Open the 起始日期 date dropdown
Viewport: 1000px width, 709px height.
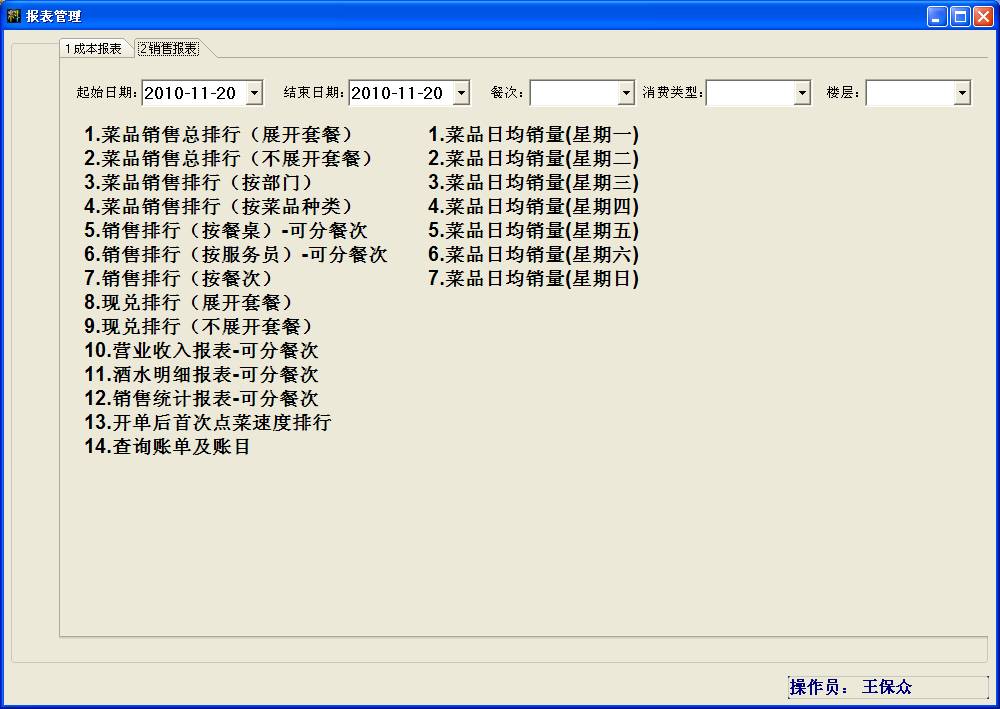pos(254,93)
